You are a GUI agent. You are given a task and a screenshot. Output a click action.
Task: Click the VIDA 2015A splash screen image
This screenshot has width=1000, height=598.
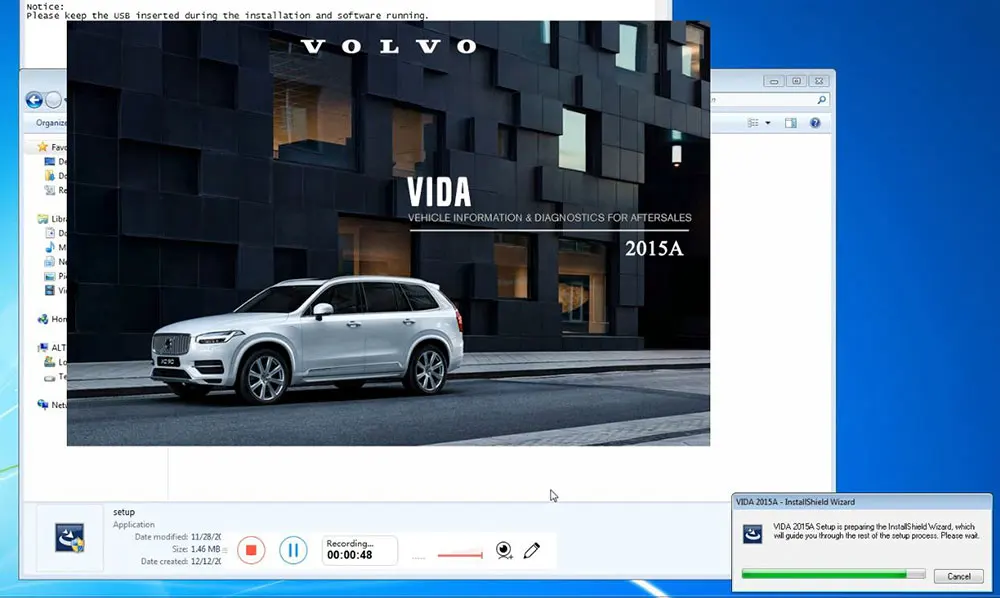pyautogui.click(x=388, y=233)
